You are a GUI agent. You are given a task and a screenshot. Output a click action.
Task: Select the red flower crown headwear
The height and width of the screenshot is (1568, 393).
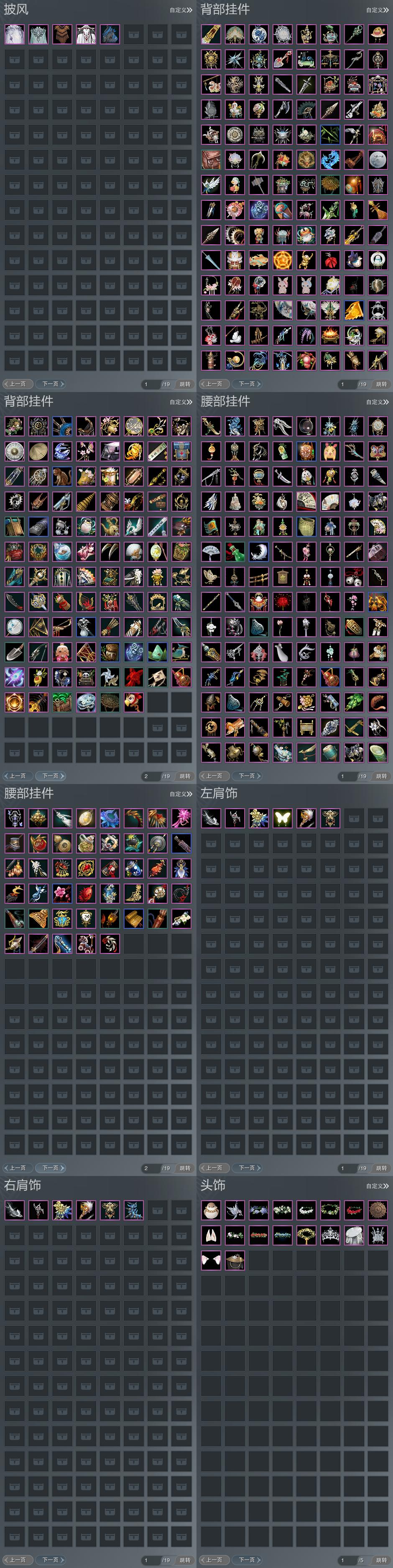pyautogui.click(x=353, y=1210)
